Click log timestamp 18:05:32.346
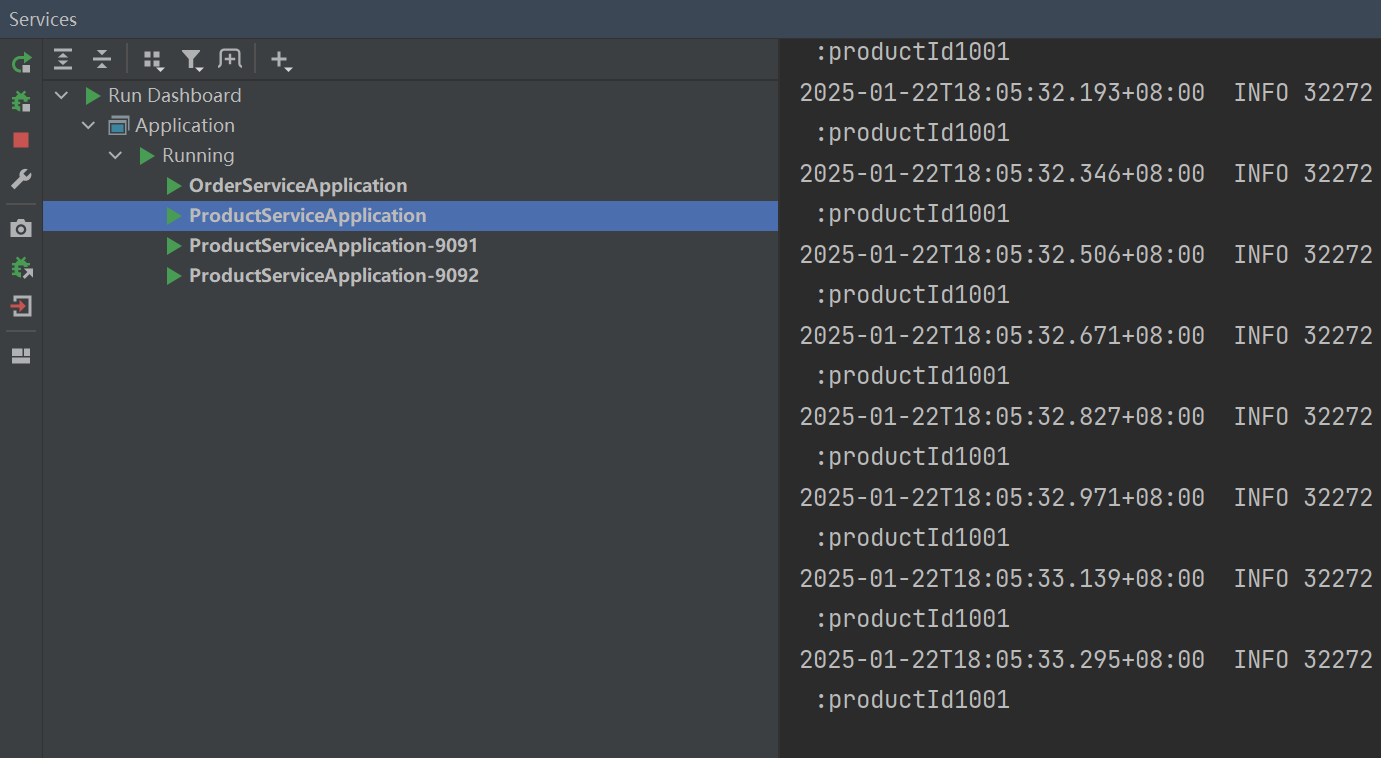1381x758 pixels. pyautogui.click(x=1002, y=174)
